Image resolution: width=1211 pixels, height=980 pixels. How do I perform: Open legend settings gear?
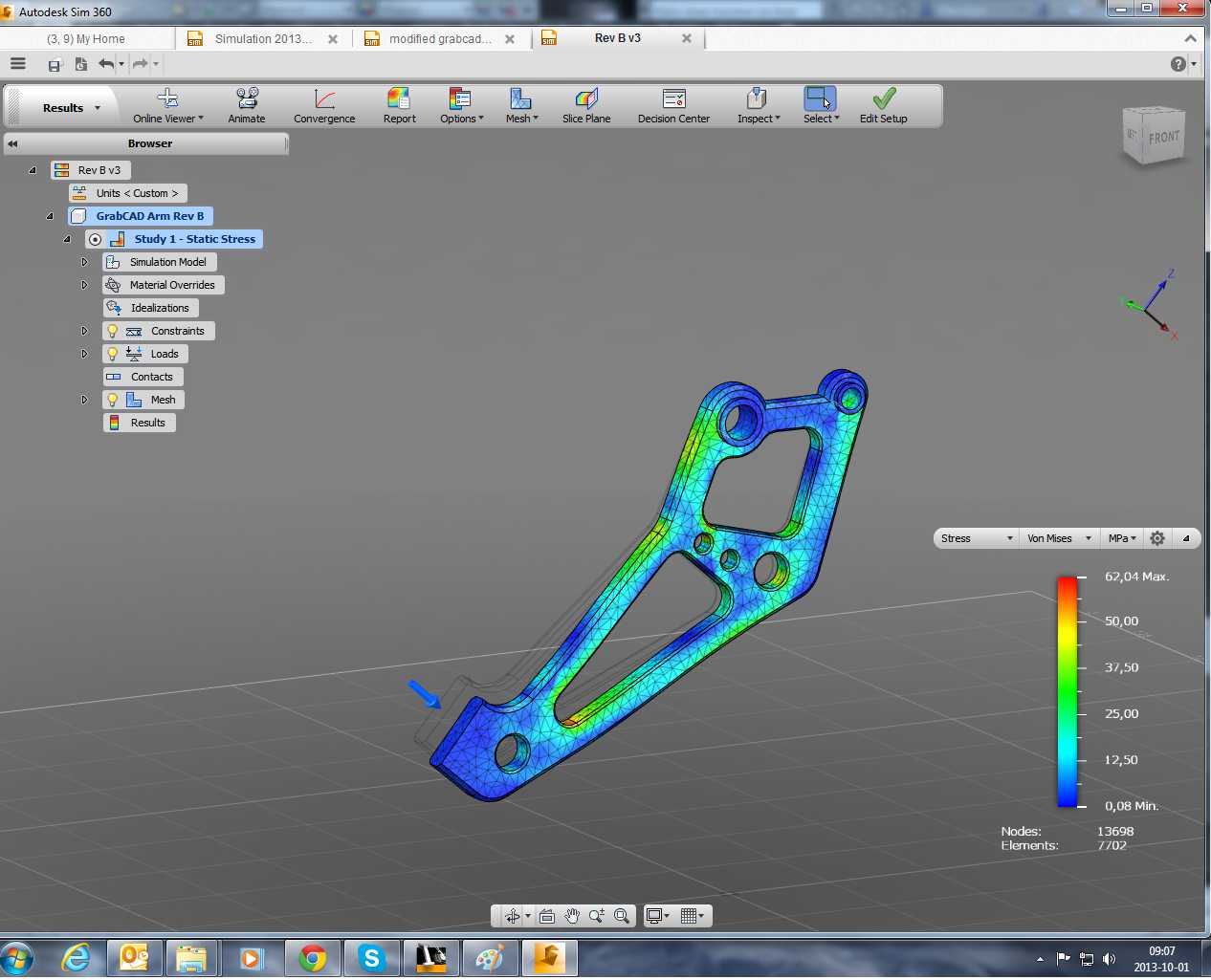click(x=1157, y=538)
